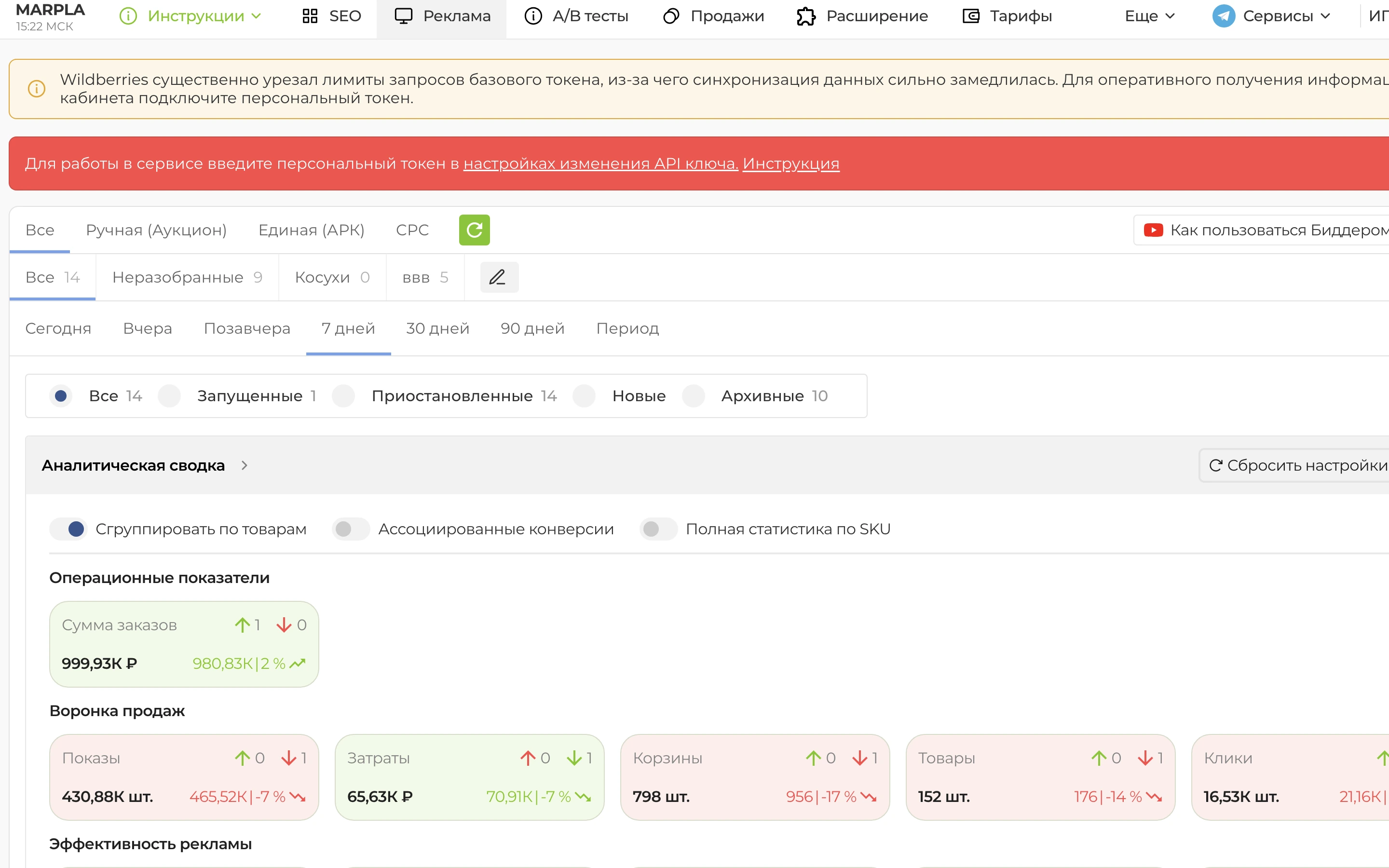Open настройках изменения API ключа link
The height and width of the screenshot is (868, 1389).
pos(600,163)
